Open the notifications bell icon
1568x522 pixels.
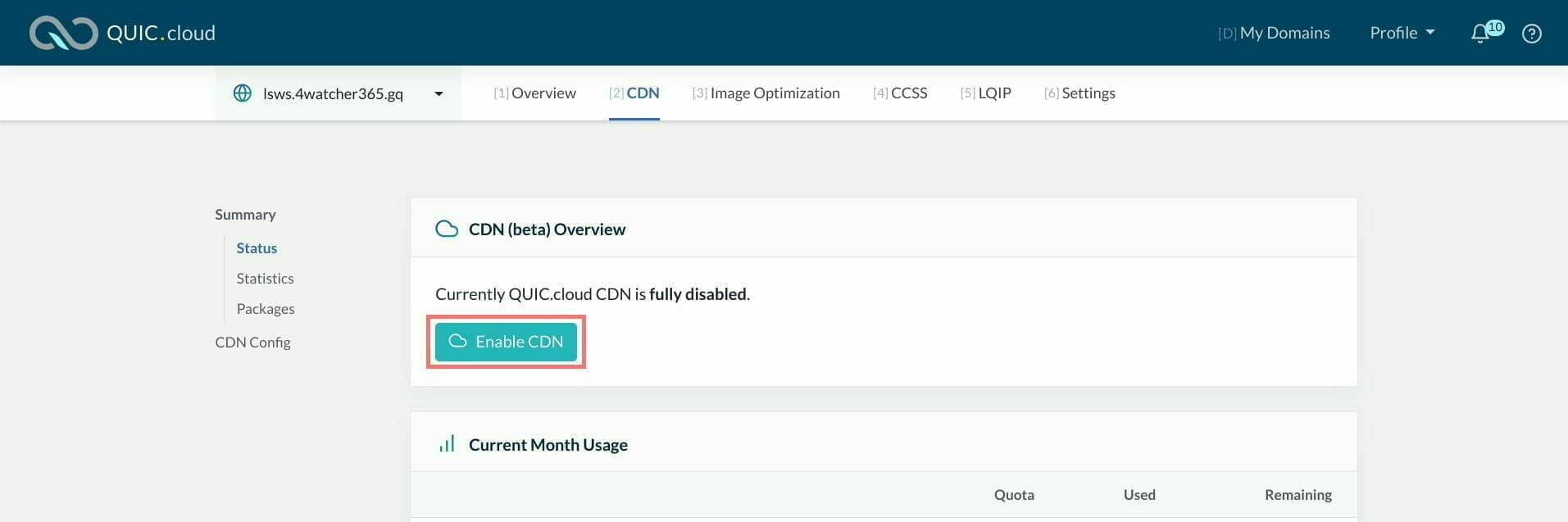(1480, 33)
